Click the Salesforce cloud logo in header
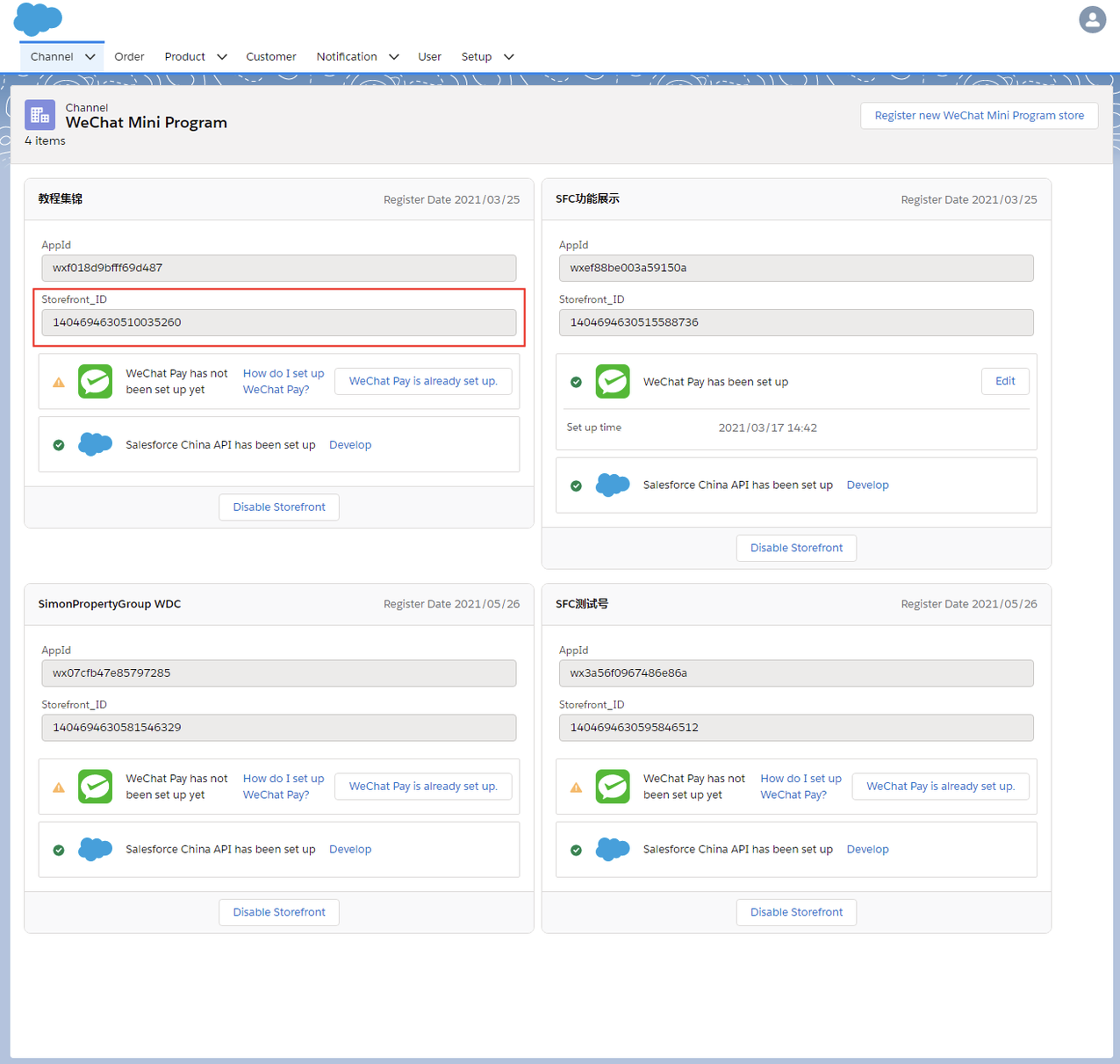Viewport: 1120px width, 1064px height. point(38,19)
